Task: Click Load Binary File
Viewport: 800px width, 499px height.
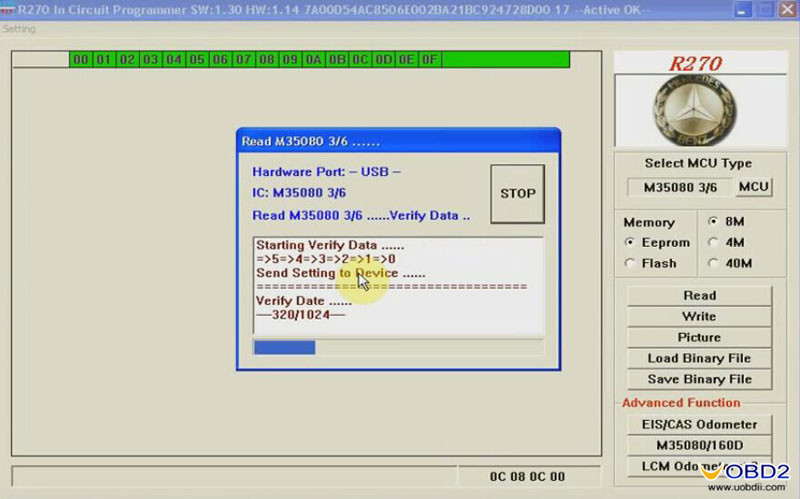Action: (699, 358)
